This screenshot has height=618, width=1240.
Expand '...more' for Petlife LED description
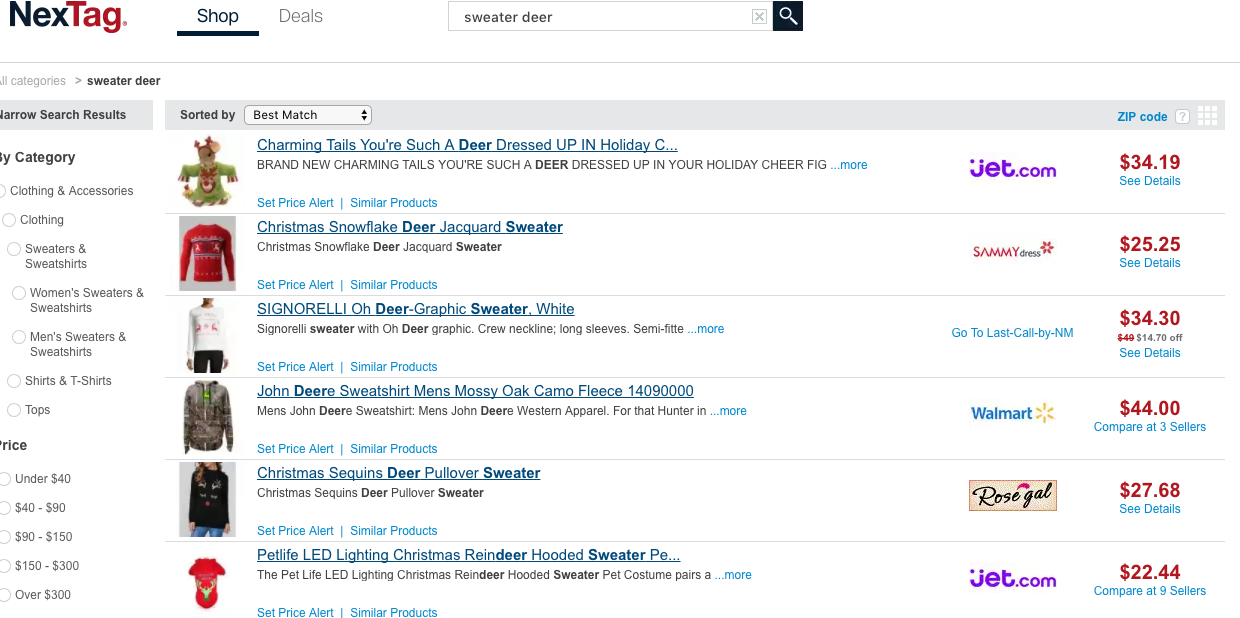pyautogui.click(x=733, y=575)
